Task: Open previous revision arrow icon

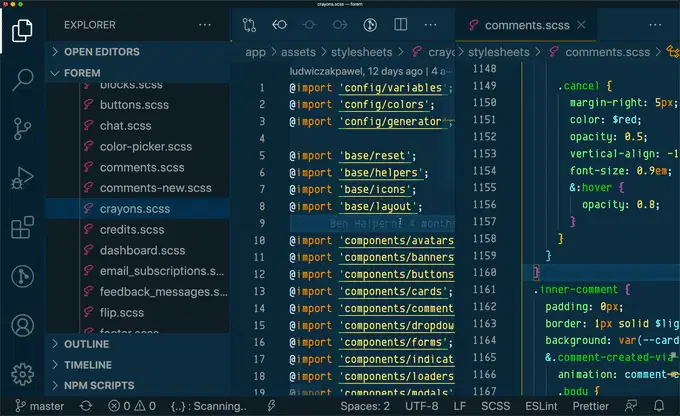Action: [x=279, y=25]
